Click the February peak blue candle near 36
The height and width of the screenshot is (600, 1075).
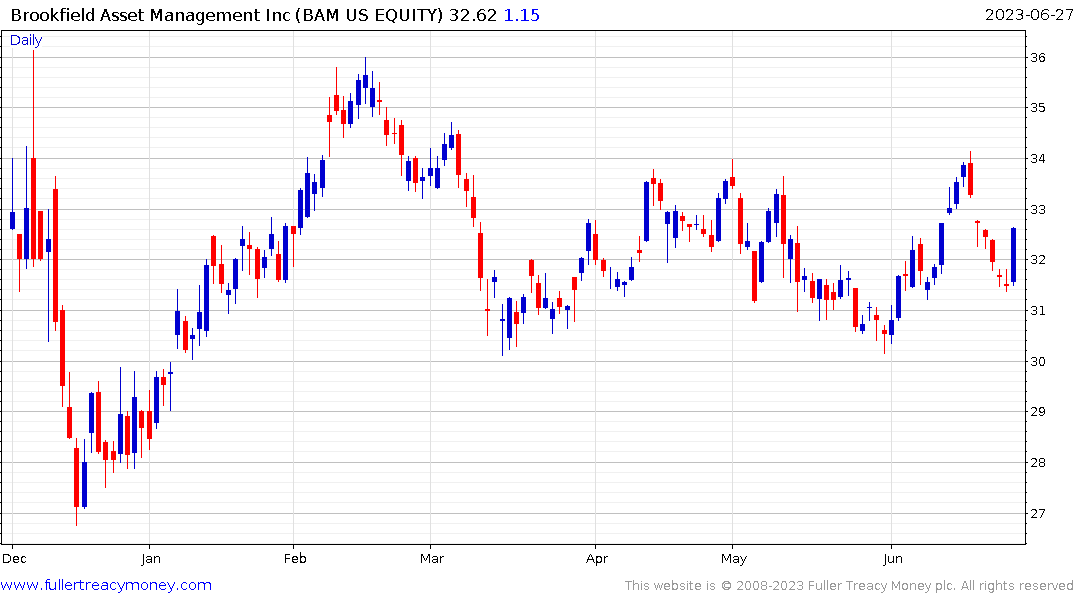(x=365, y=81)
